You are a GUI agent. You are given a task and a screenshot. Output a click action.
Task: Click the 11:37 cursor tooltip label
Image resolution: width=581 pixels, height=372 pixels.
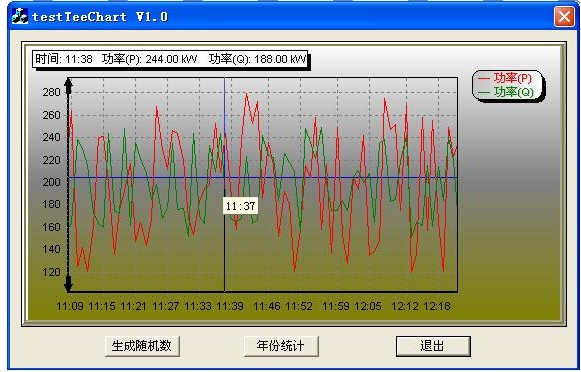[240, 206]
